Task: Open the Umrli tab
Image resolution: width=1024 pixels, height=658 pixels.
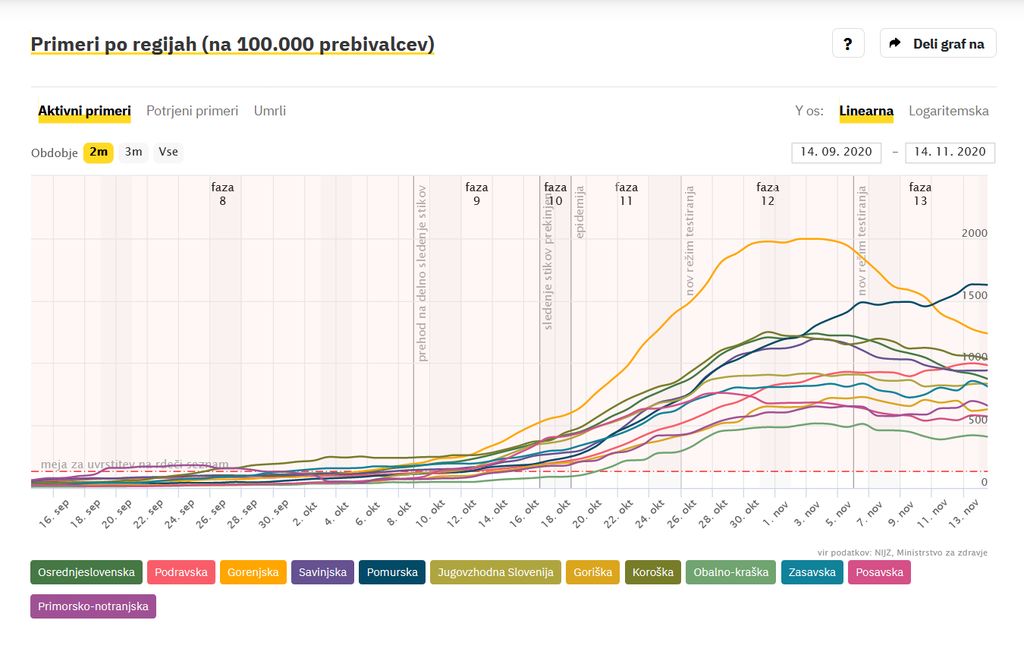Action: (270, 111)
